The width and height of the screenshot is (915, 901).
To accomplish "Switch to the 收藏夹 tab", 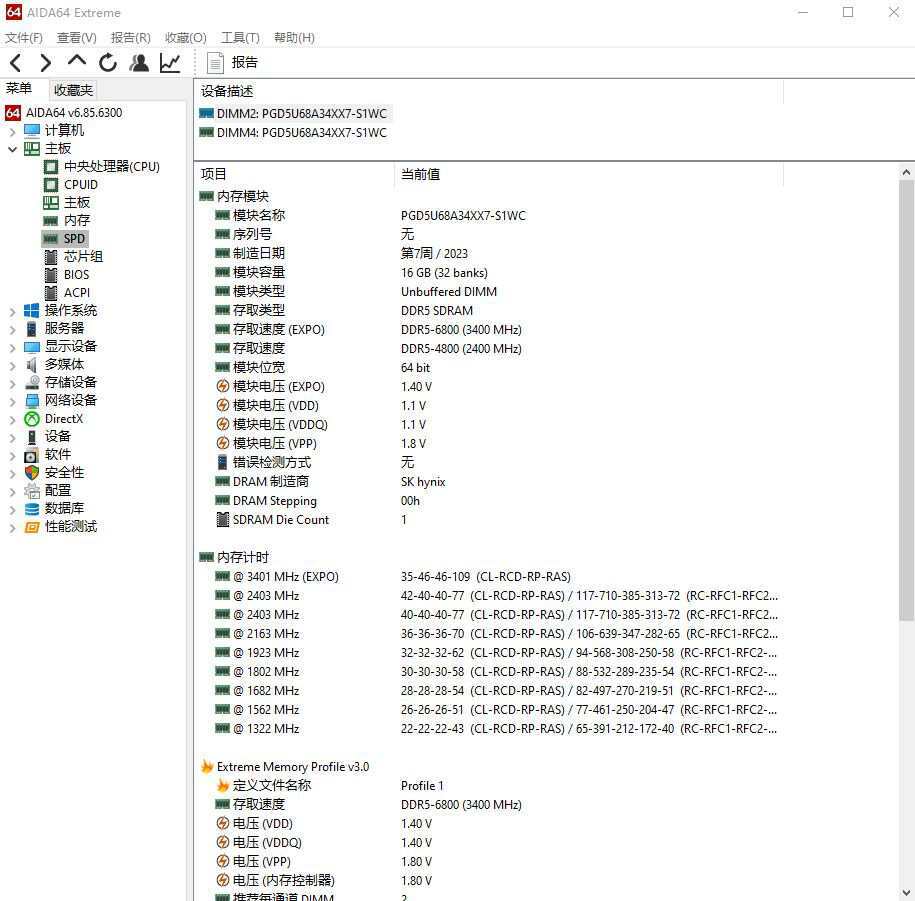I will 73,90.
